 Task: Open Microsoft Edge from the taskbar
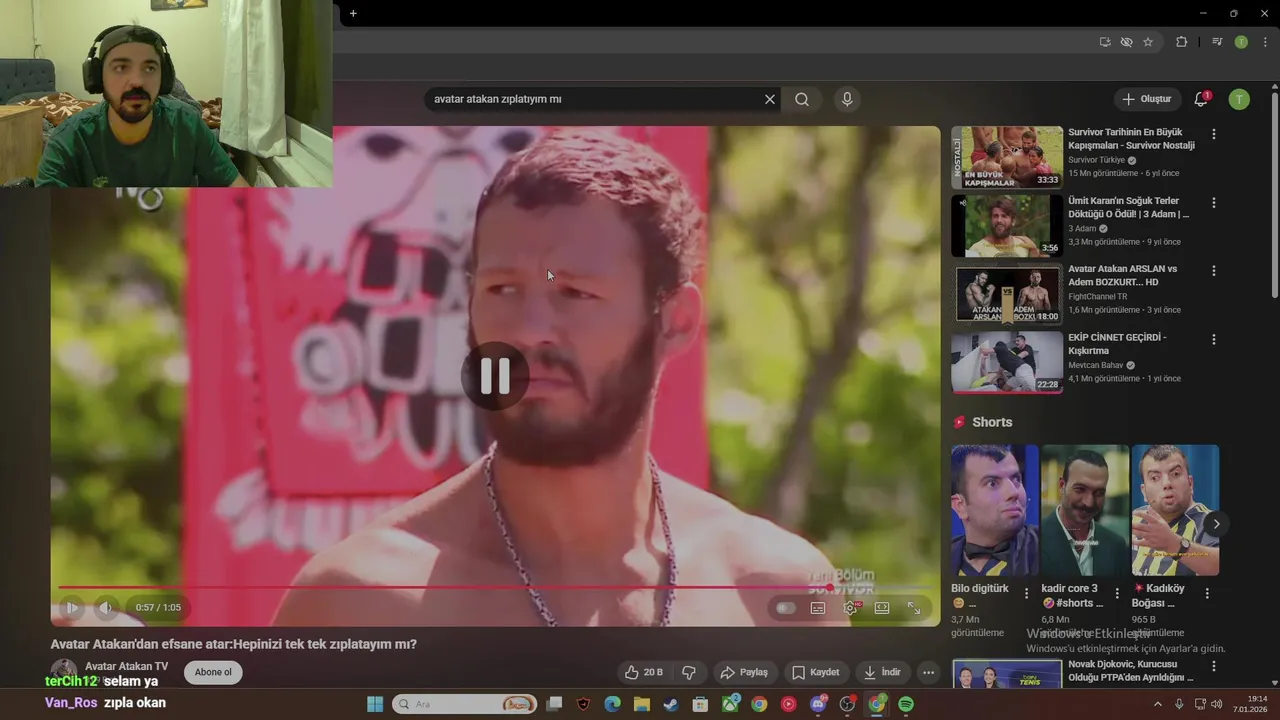[612, 704]
